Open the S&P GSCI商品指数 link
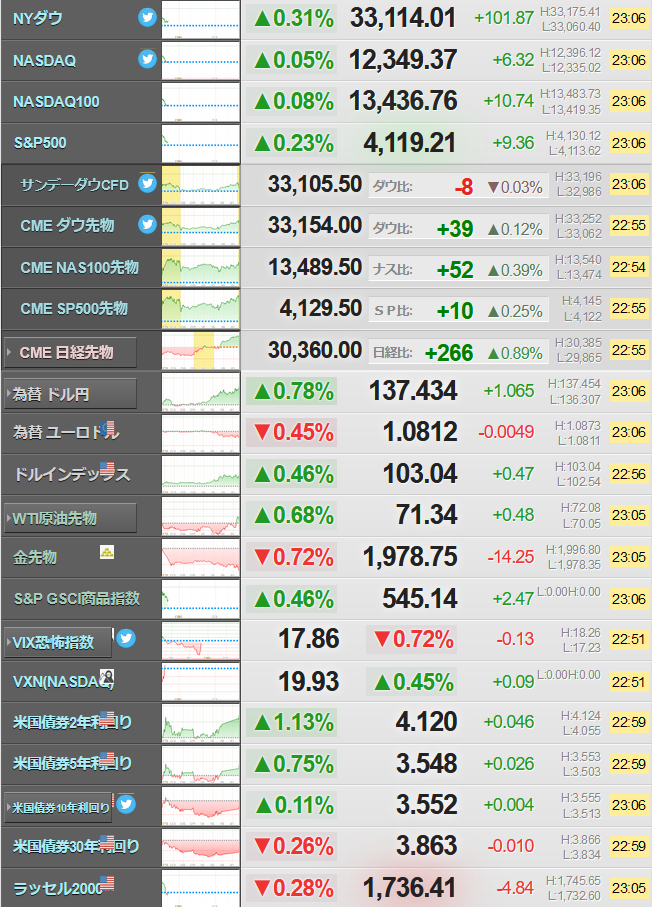 pyautogui.click(x=77, y=598)
